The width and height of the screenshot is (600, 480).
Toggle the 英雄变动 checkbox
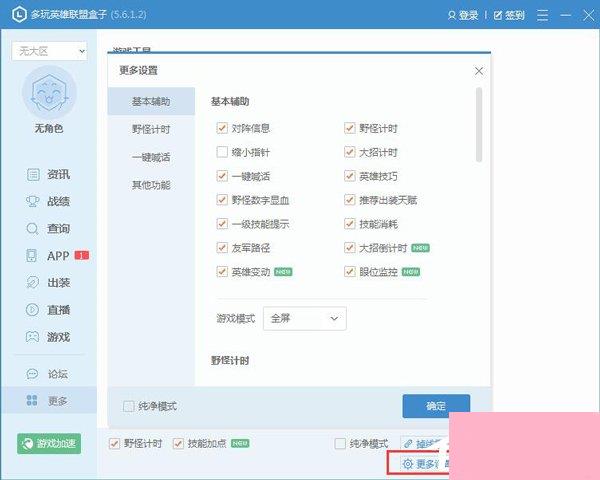click(222, 272)
